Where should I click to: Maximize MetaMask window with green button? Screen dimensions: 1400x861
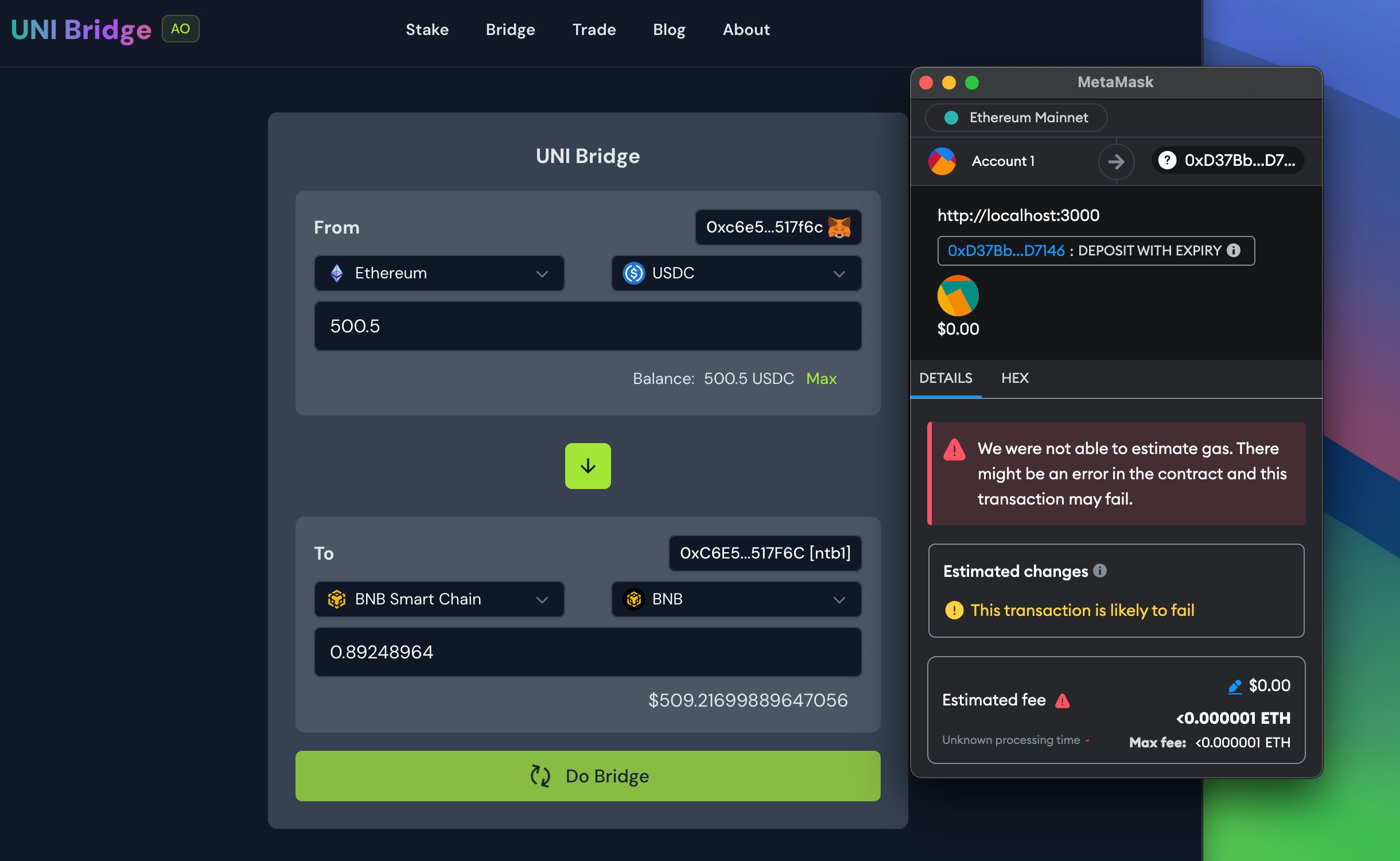(x=972, y=83)
